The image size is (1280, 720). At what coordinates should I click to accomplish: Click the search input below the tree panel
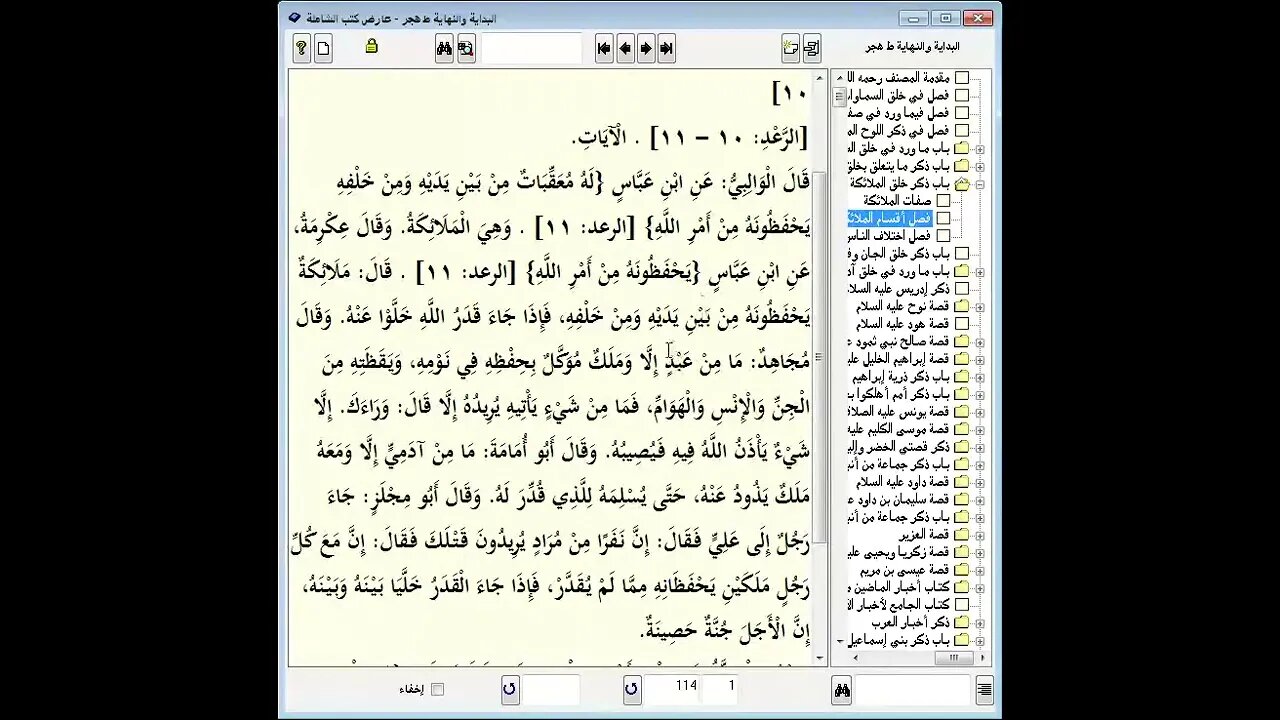913,689
